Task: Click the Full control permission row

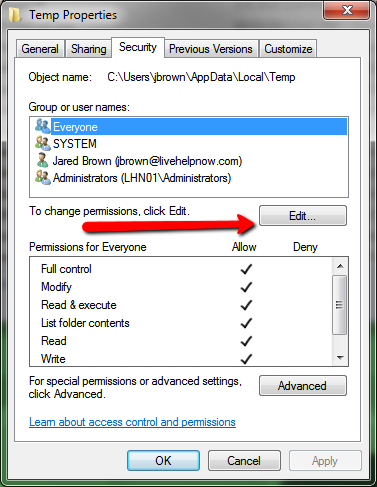Action: pyautogui.click(x=182, y=269)
